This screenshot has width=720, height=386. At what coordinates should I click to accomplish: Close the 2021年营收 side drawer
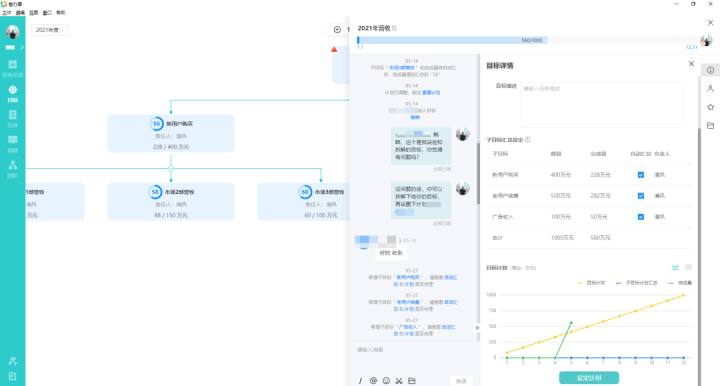click(x=710, y=22)
